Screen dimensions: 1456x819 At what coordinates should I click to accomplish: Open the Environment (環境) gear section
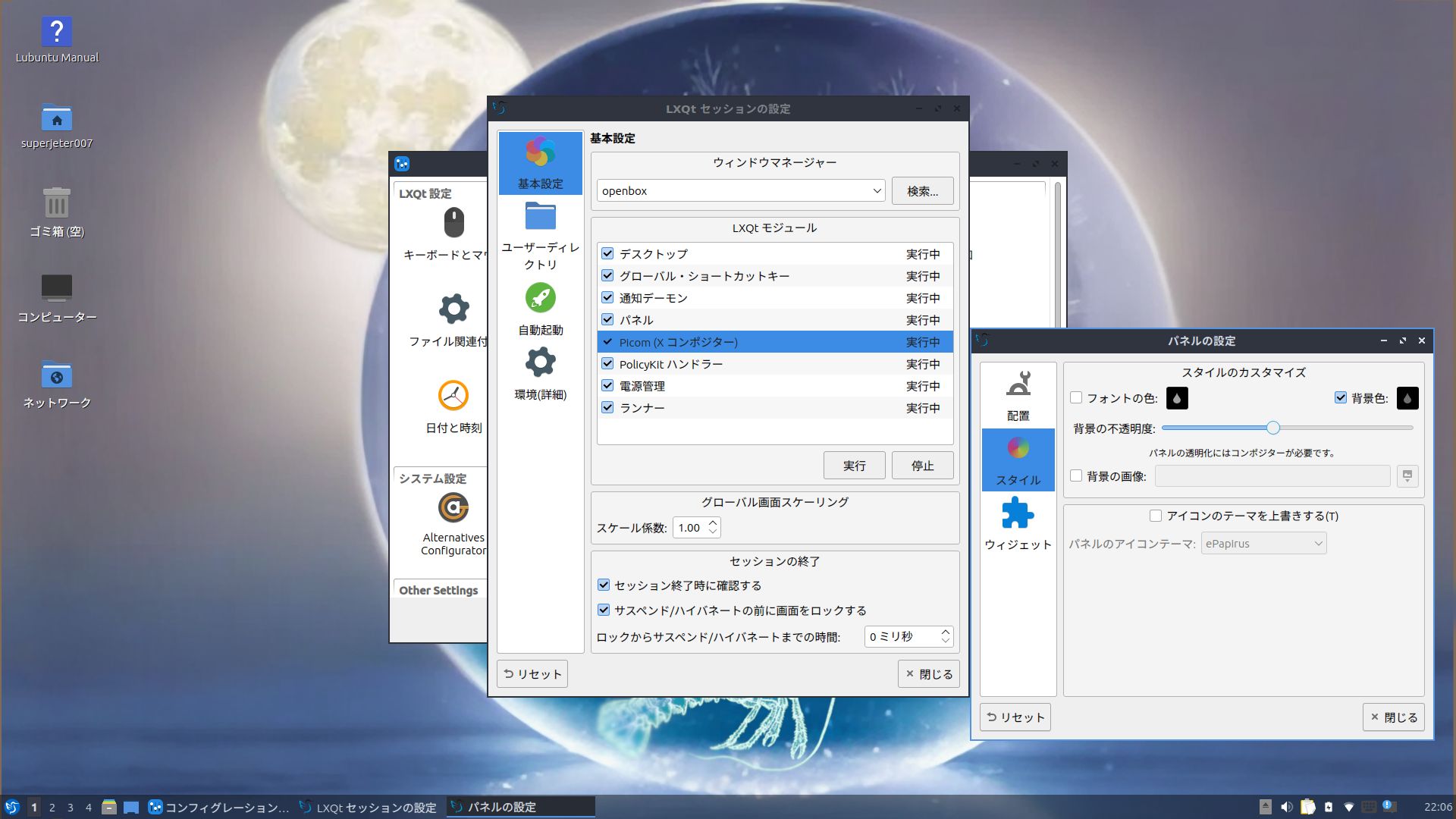click(x=540, y=363)
